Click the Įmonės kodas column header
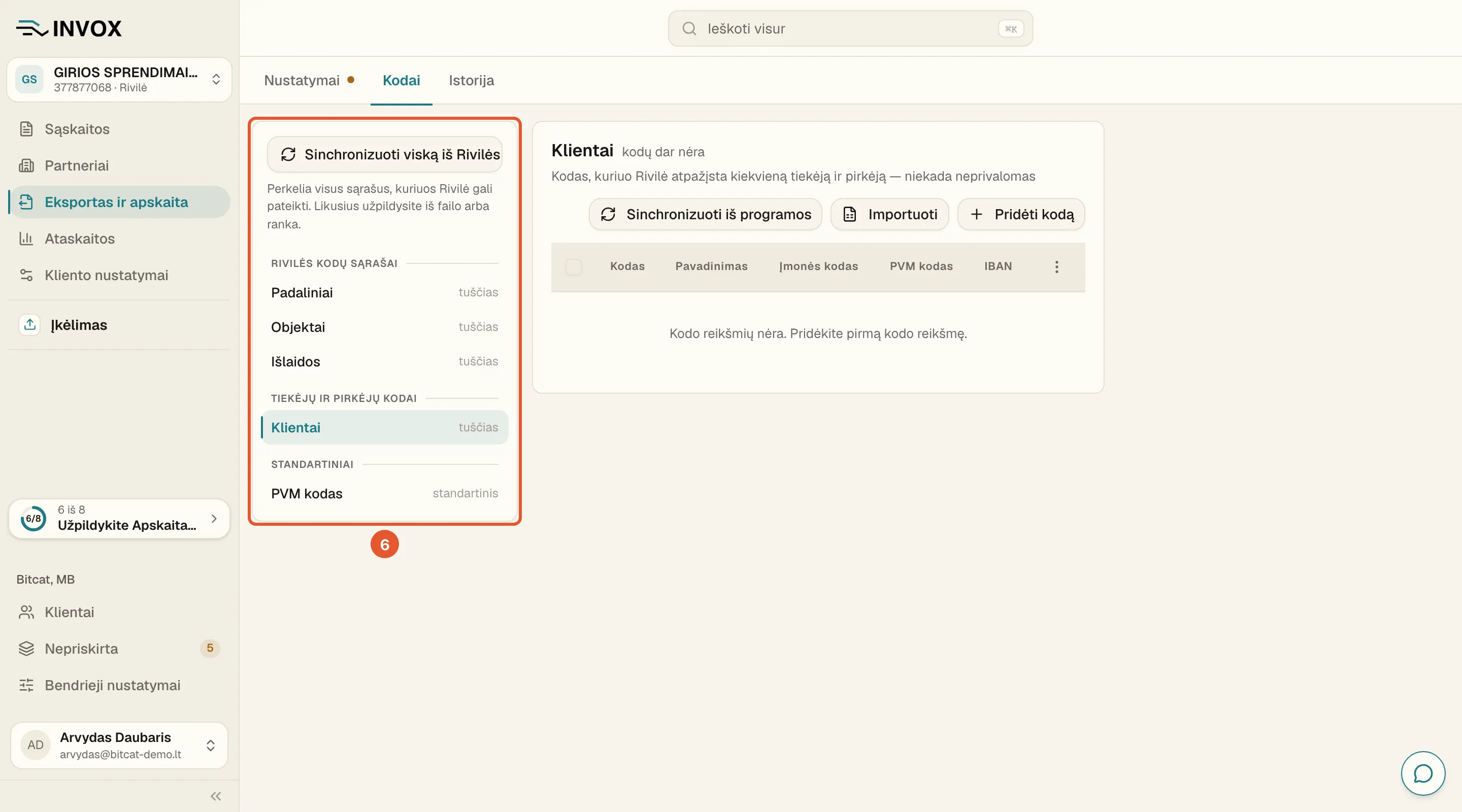 pos(818,267)
